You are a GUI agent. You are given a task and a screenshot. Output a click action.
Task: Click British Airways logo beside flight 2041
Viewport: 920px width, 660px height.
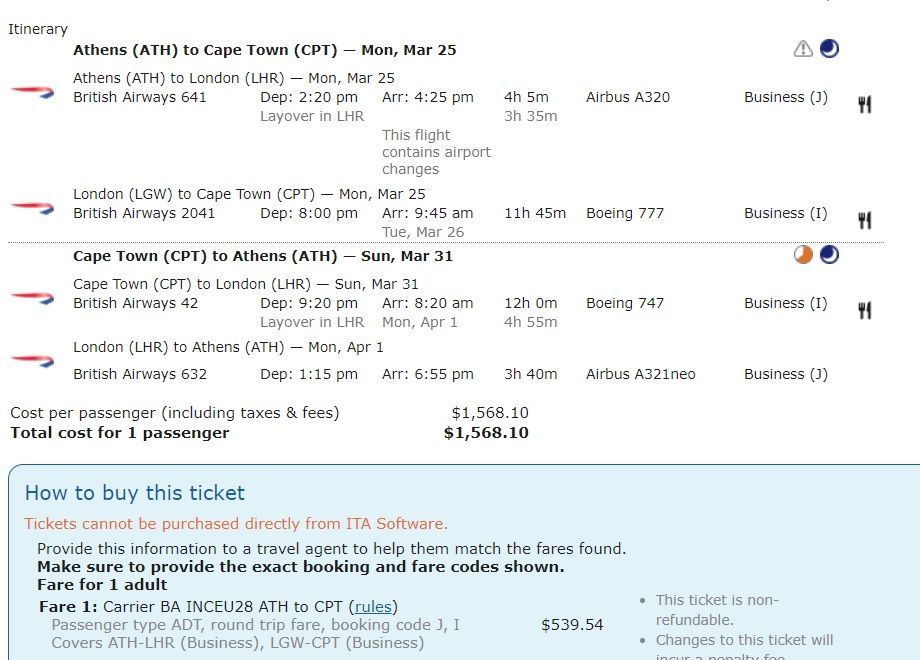tap(33, 208)
